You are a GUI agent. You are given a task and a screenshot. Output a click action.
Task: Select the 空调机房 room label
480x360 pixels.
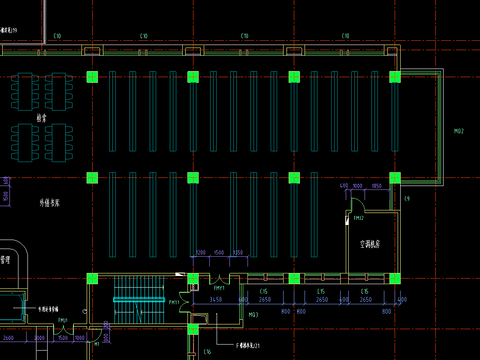pos(370,244)
